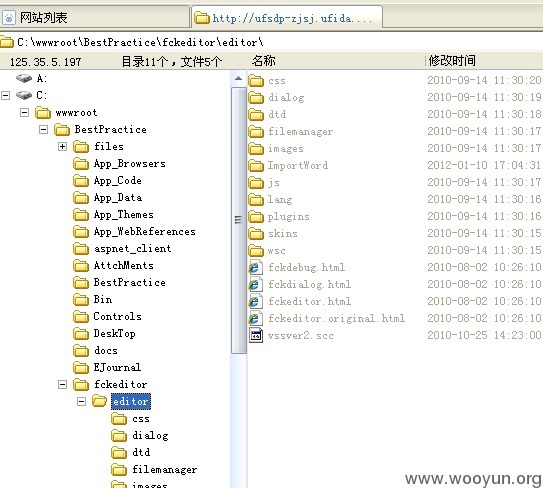
Task: Click the 目录11个，文件5个 status text
Action: pos(172,62)
